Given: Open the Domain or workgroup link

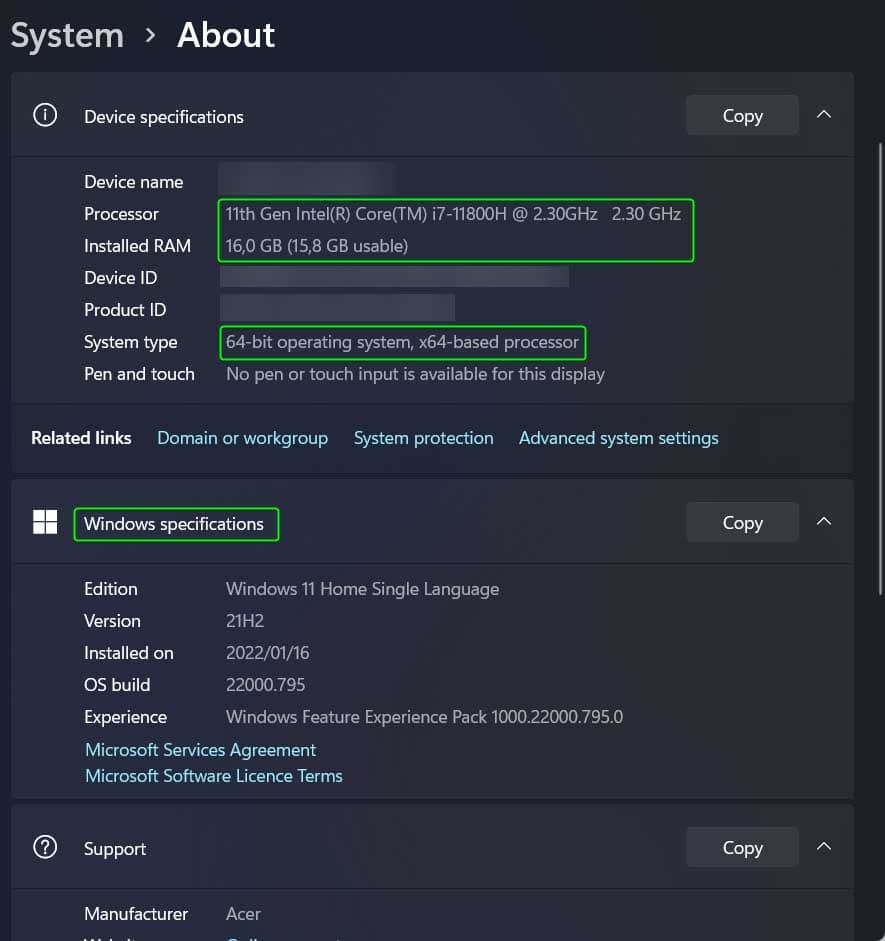Looking at the screenshot, I should (x=242, y=438).
